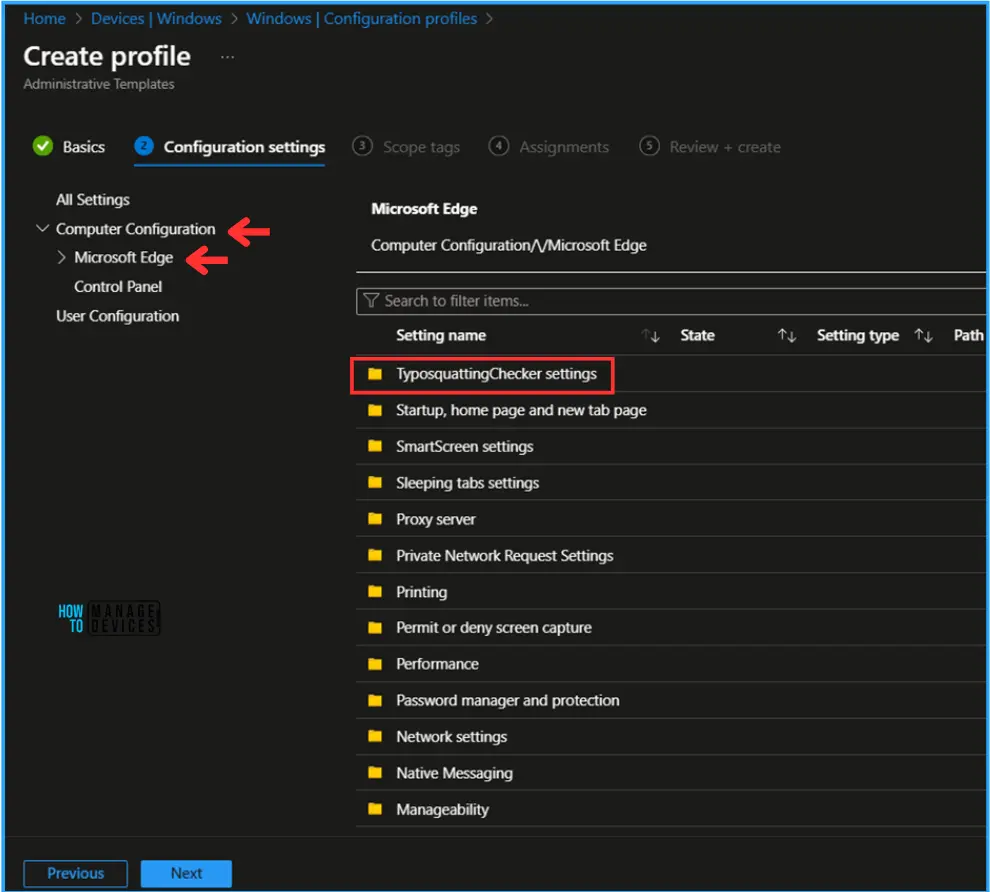
Task: Click the Setting type column header
Action: click(858, 335)
